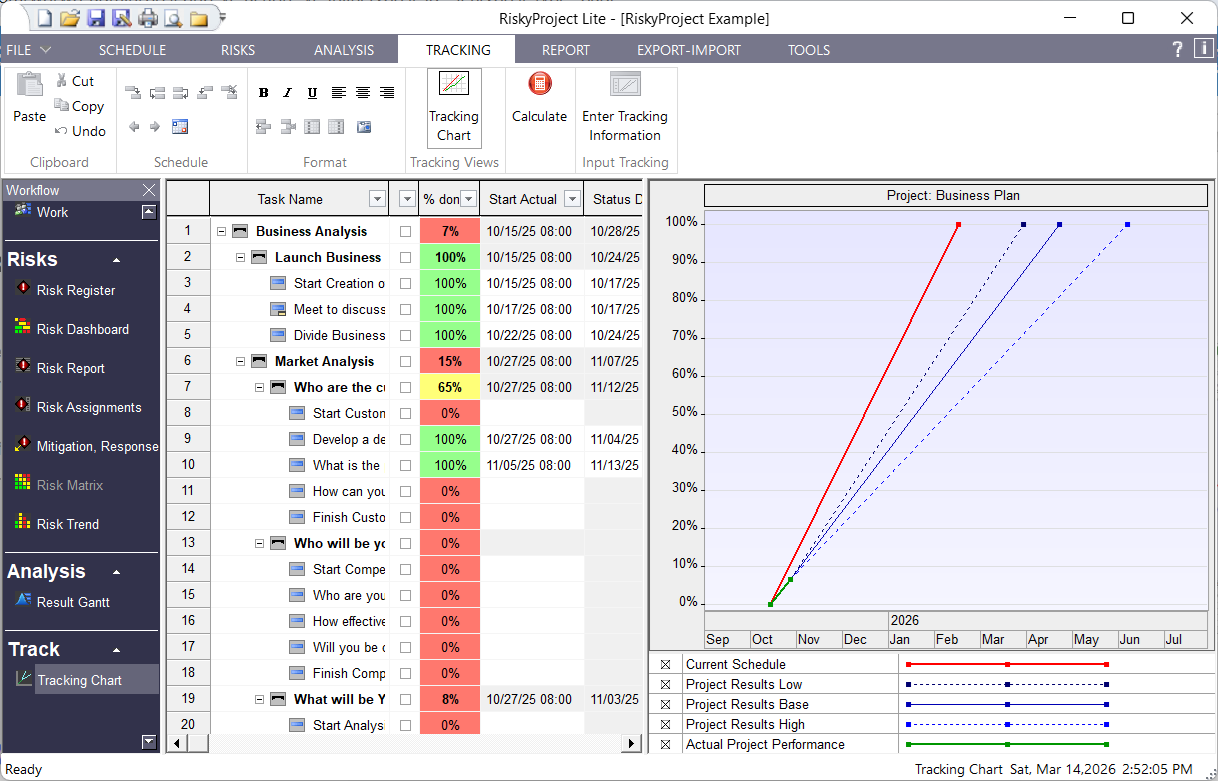The height and width of the screenshot is (781, 1218).
Task: Toggle the checkbox beside Actual Project Performance
Action: [667, 744]
